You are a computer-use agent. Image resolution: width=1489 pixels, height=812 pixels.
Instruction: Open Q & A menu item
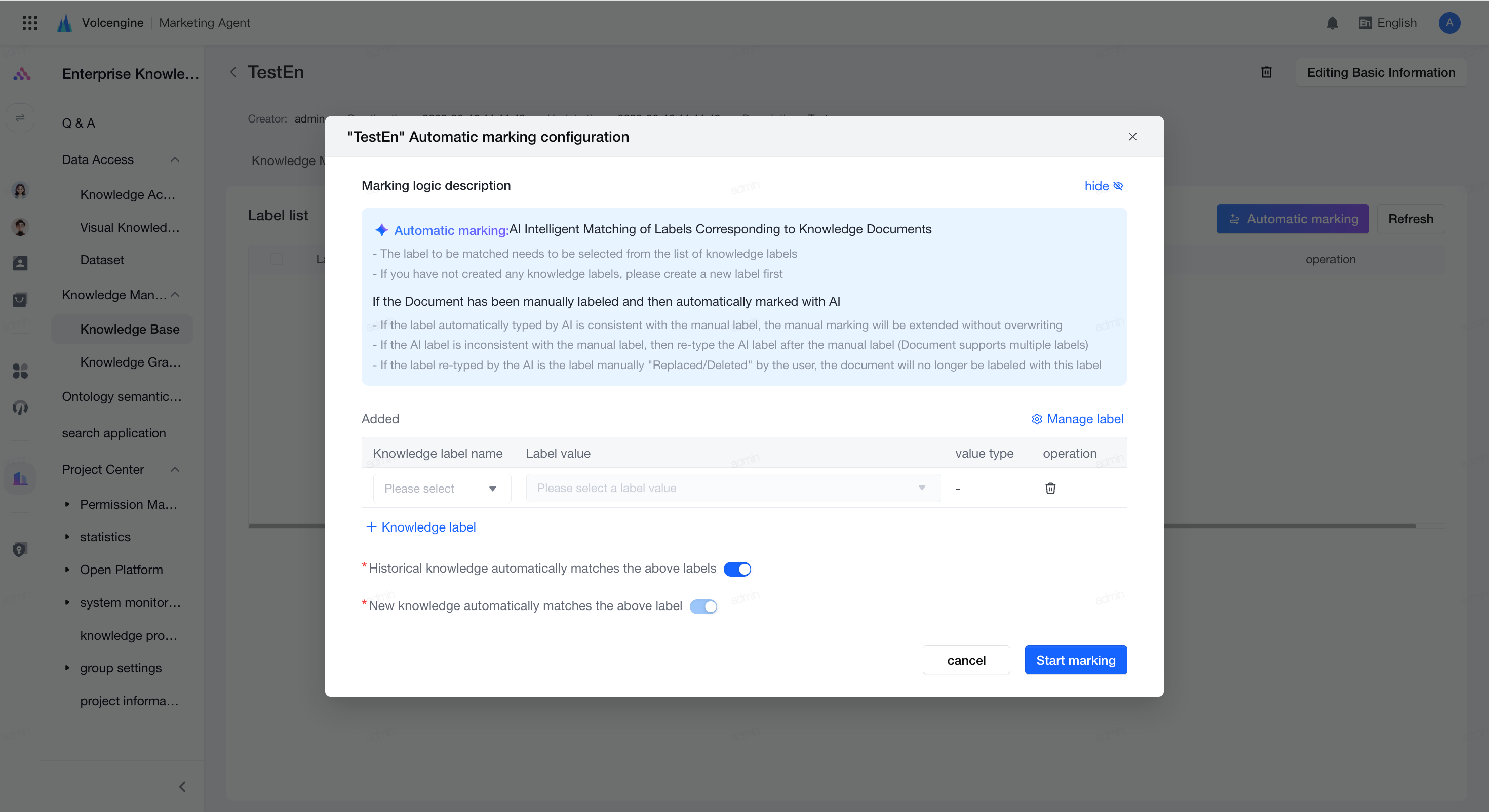tap(79, 123)
